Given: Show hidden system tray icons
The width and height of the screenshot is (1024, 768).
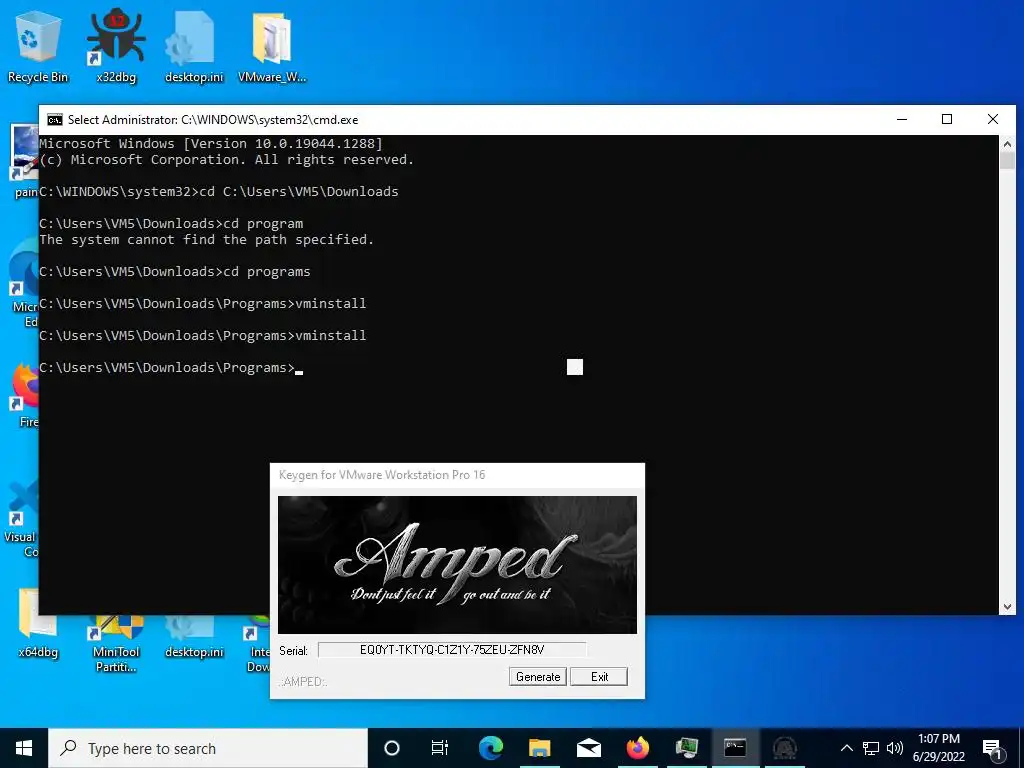Looking at the screenshot, I should pos(846,748).
